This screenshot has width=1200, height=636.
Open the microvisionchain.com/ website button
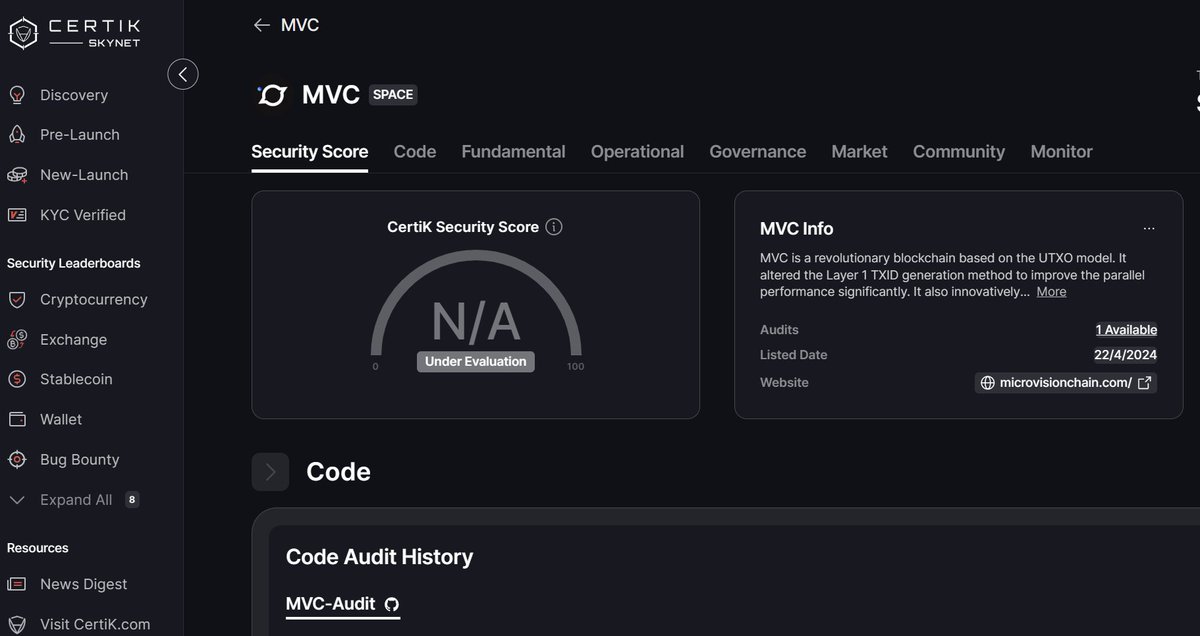[1066, 383]
